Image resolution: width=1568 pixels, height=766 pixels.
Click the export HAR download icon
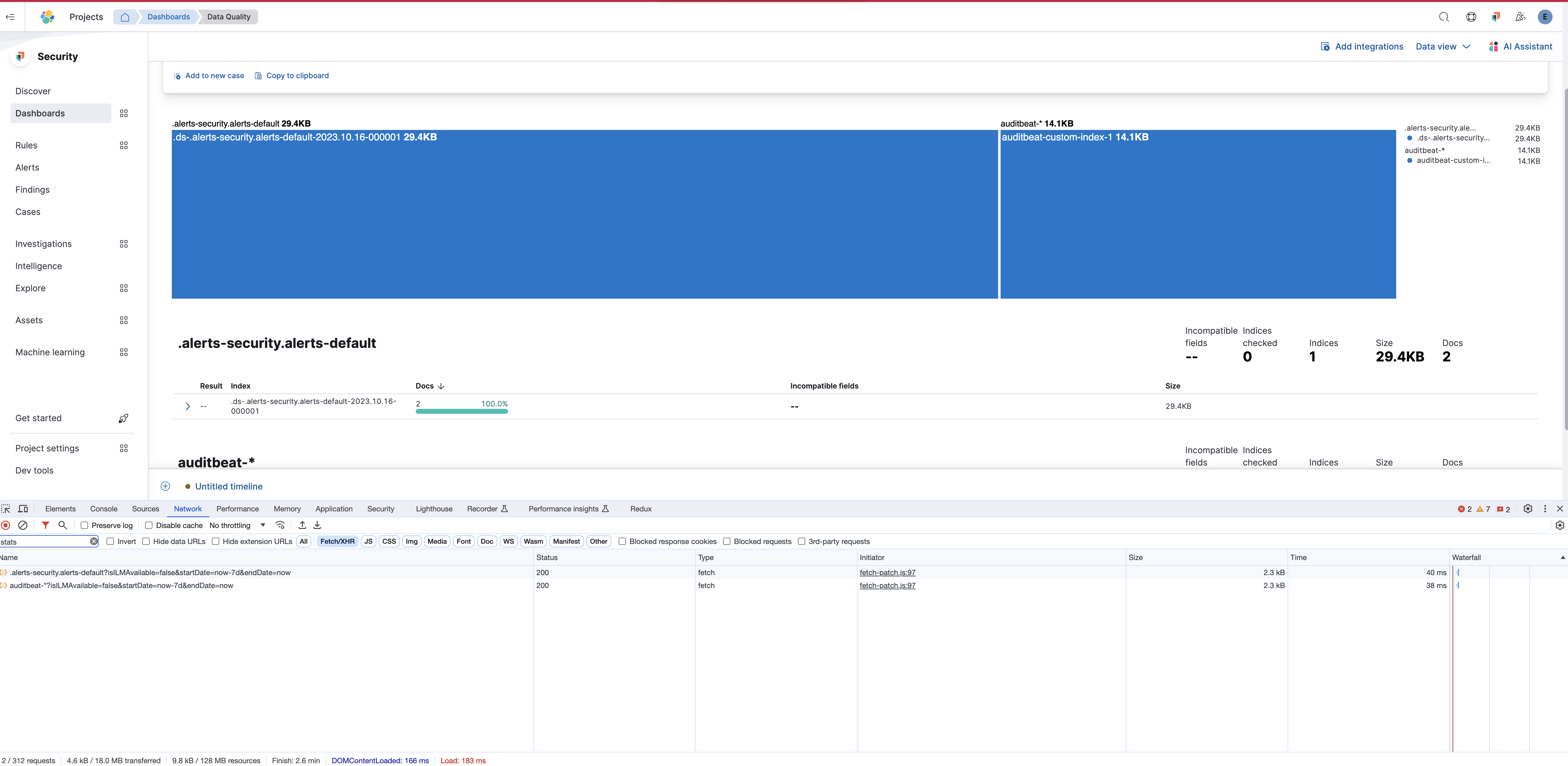click(317, 525)
